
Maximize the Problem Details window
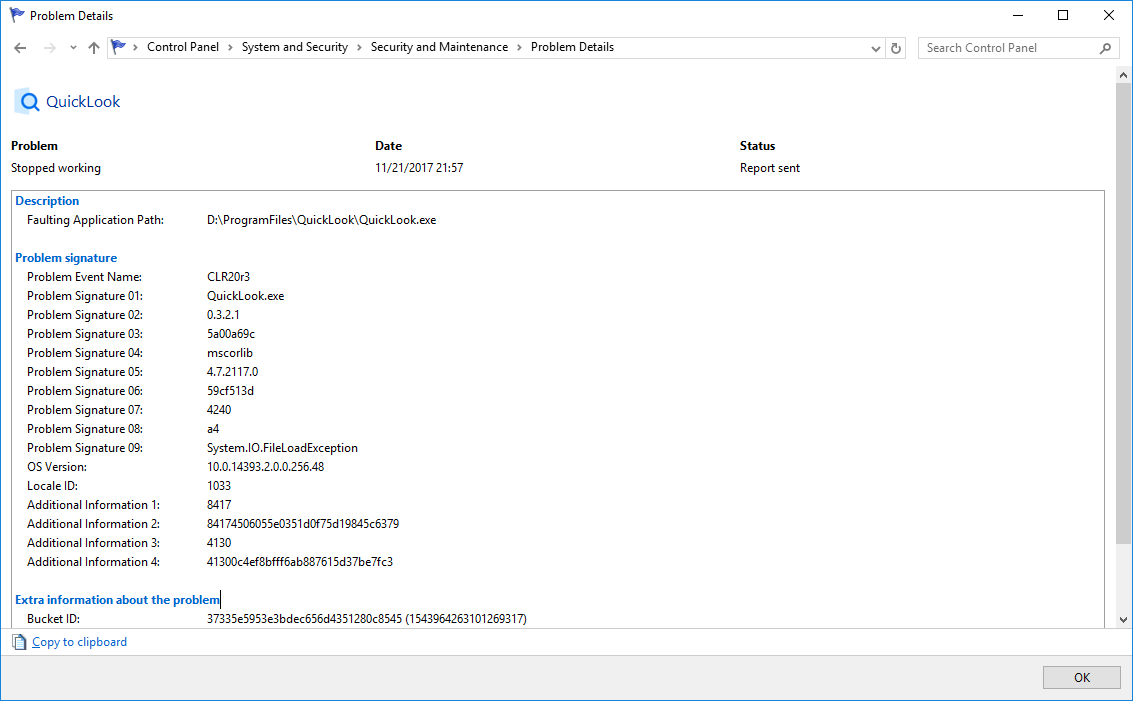[x=1063, y=15]
